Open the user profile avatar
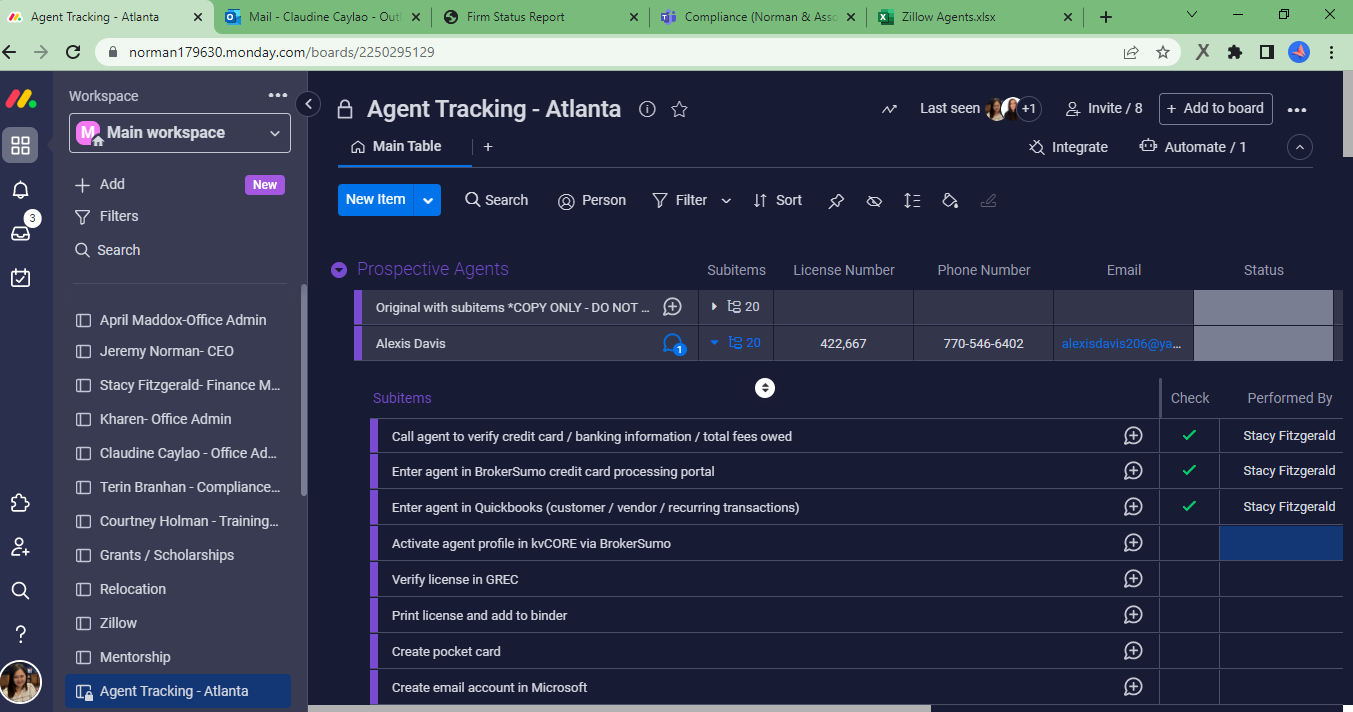 [20, 682]
